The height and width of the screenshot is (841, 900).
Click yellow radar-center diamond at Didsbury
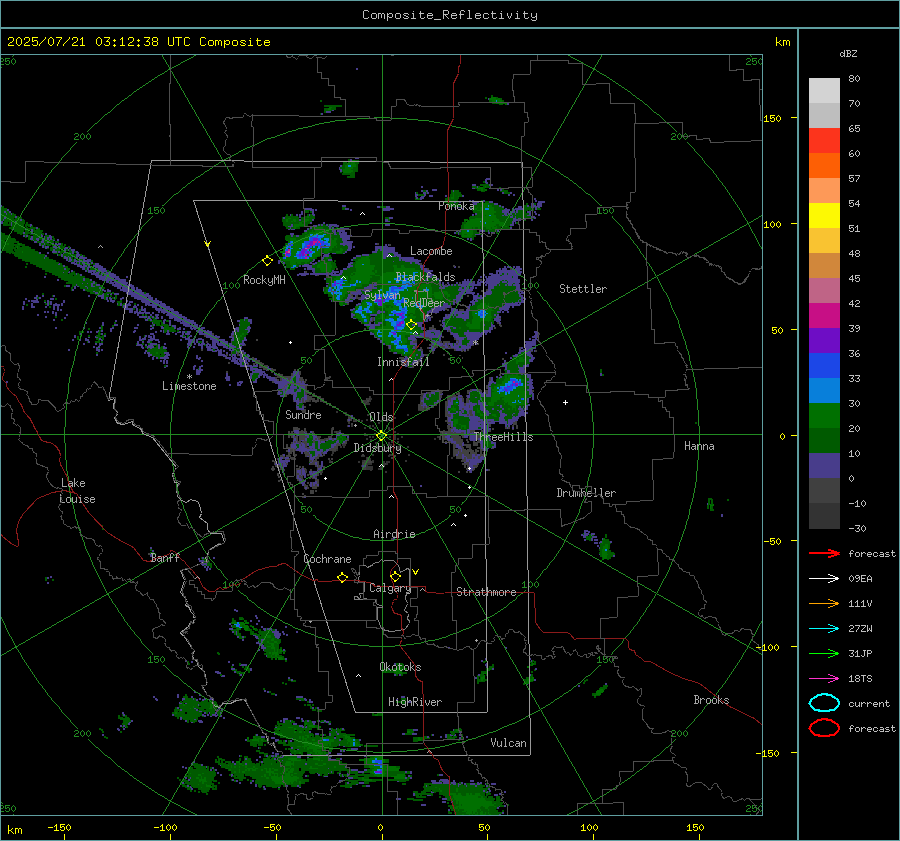[x=381, y=436]
